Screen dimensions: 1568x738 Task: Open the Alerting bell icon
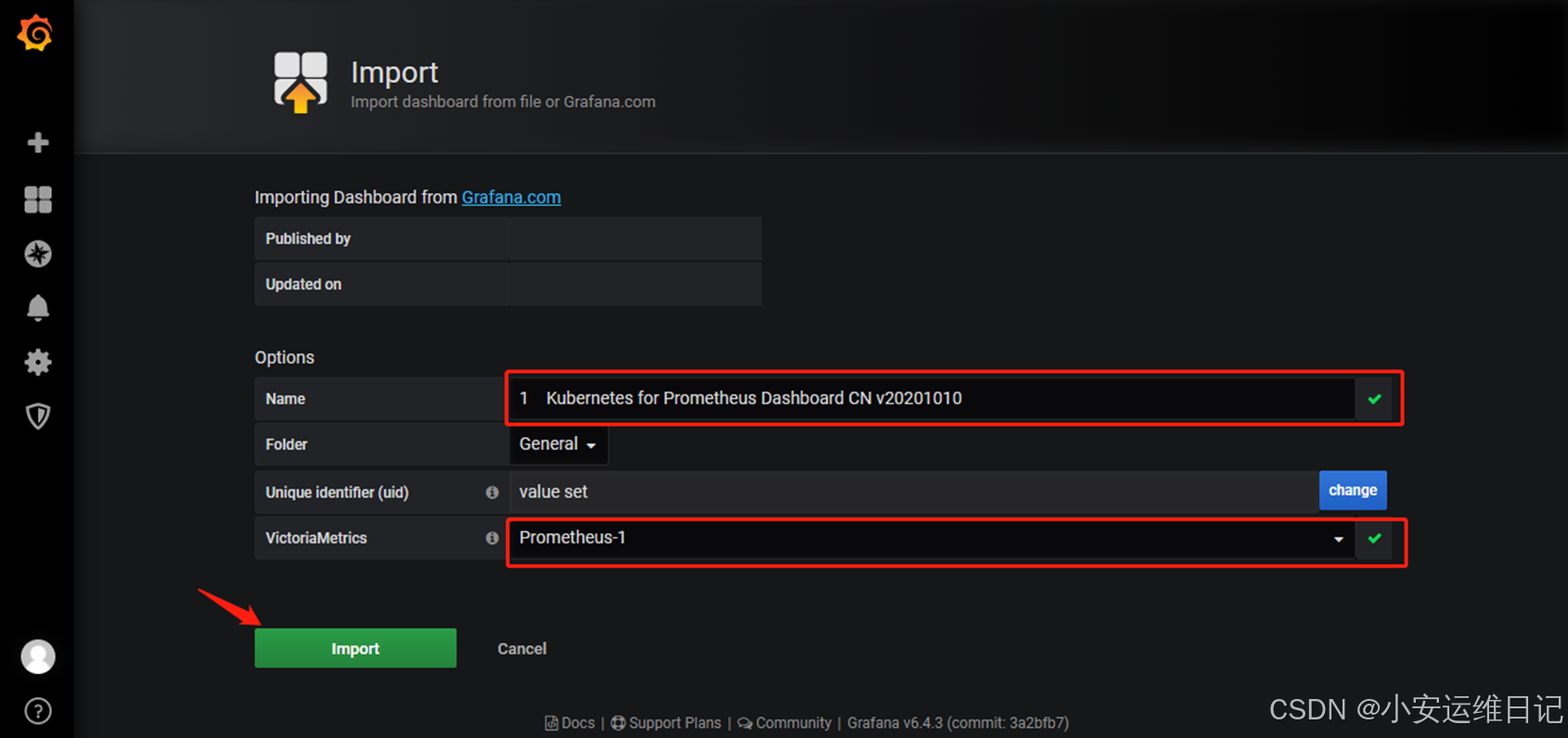coord(38,307)
